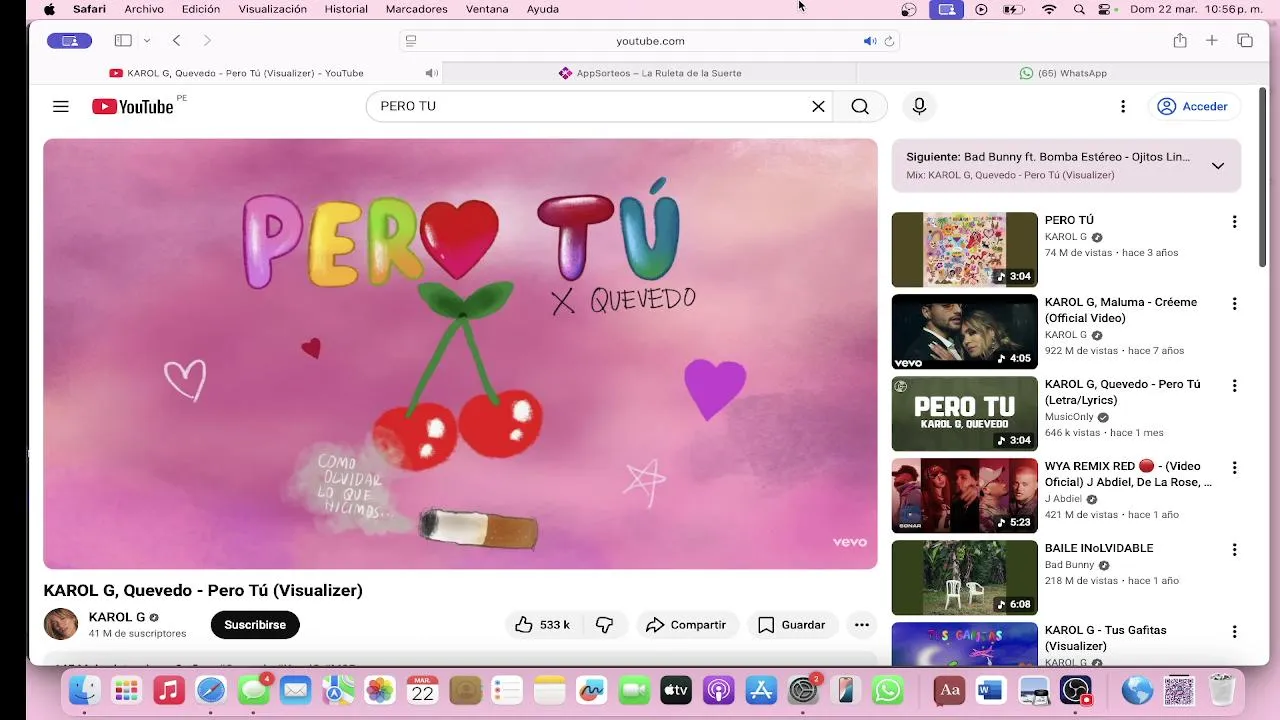Switch to the AppSorteos tab
This screenshot has height=720, width=1280.
pyautogui.click(x=649, y=73)
